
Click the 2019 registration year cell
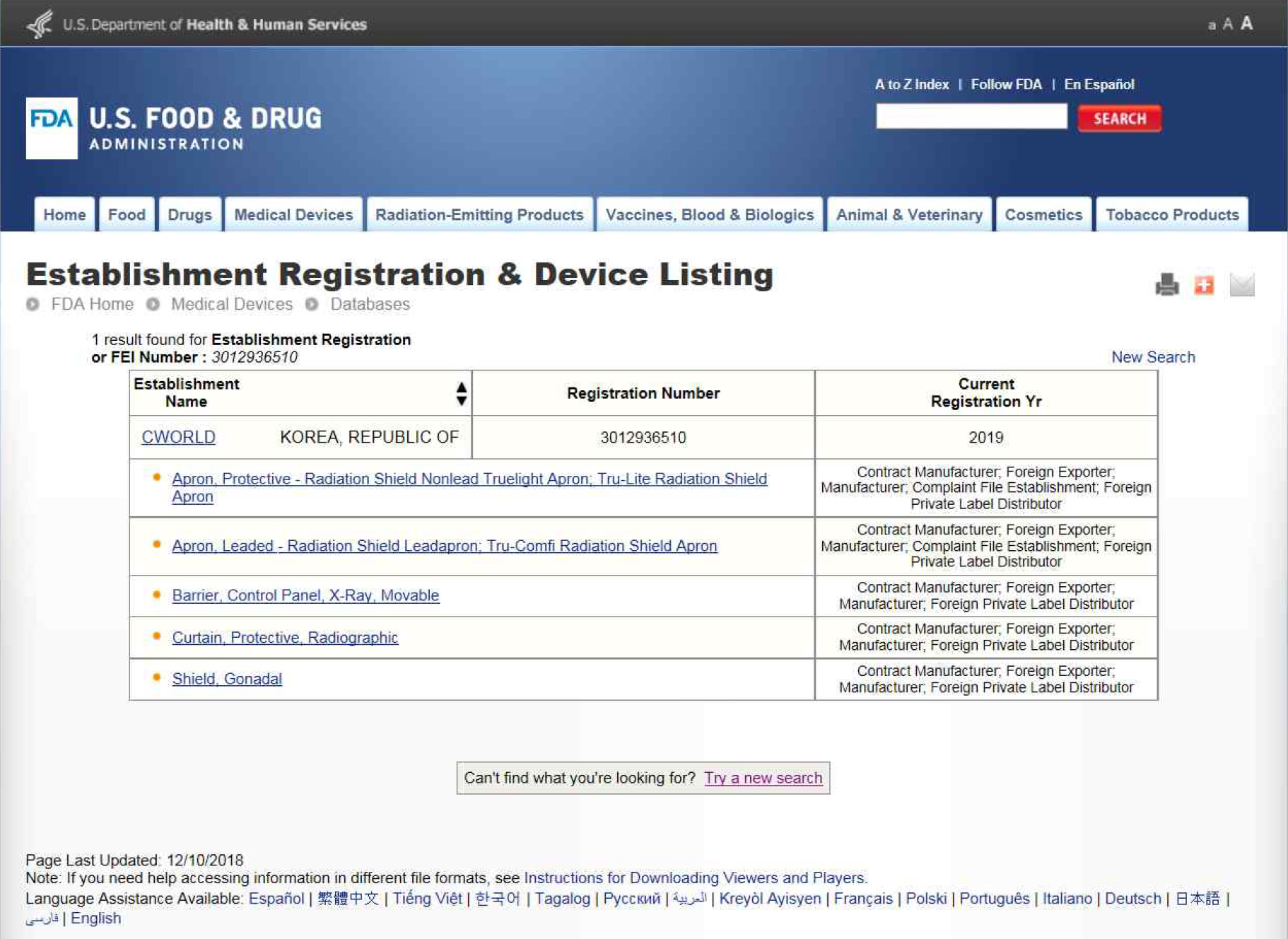[985, 438]
